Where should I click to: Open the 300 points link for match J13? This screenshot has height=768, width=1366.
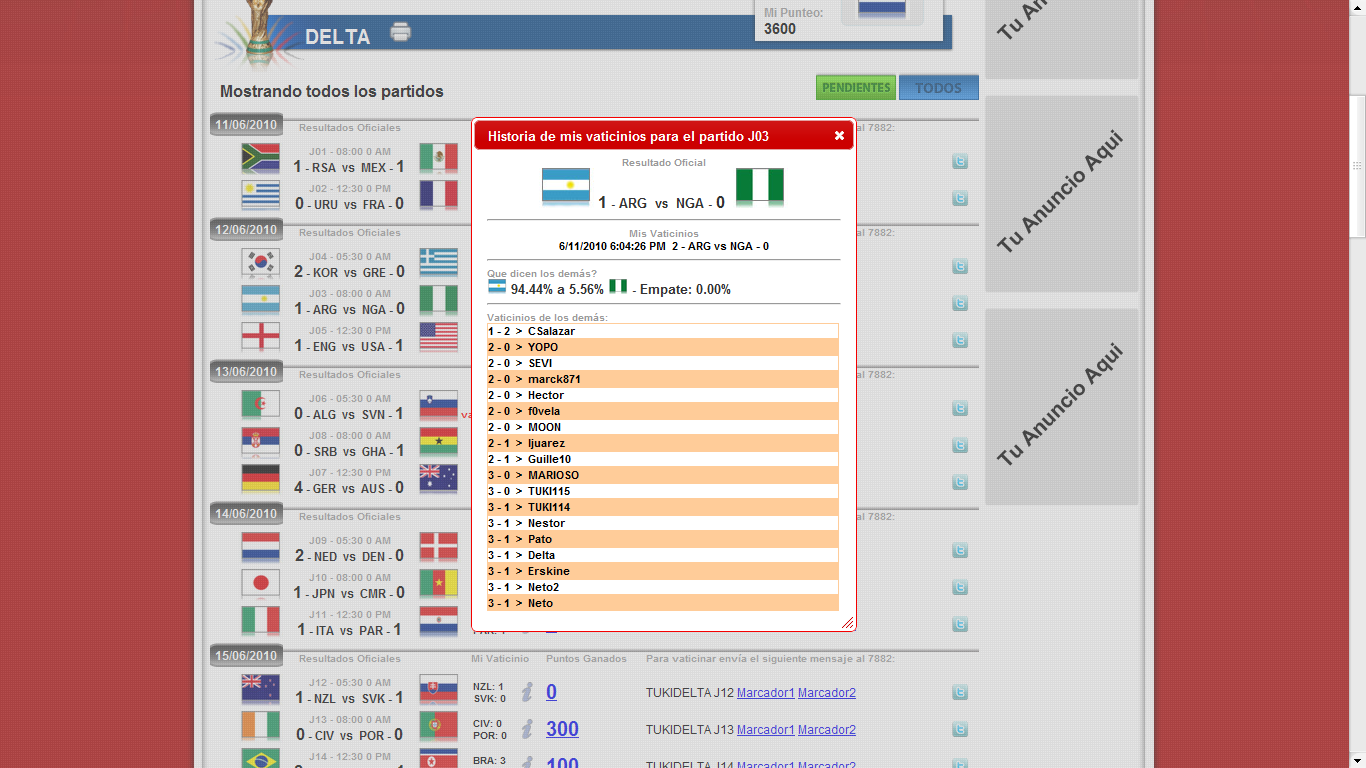562,729
